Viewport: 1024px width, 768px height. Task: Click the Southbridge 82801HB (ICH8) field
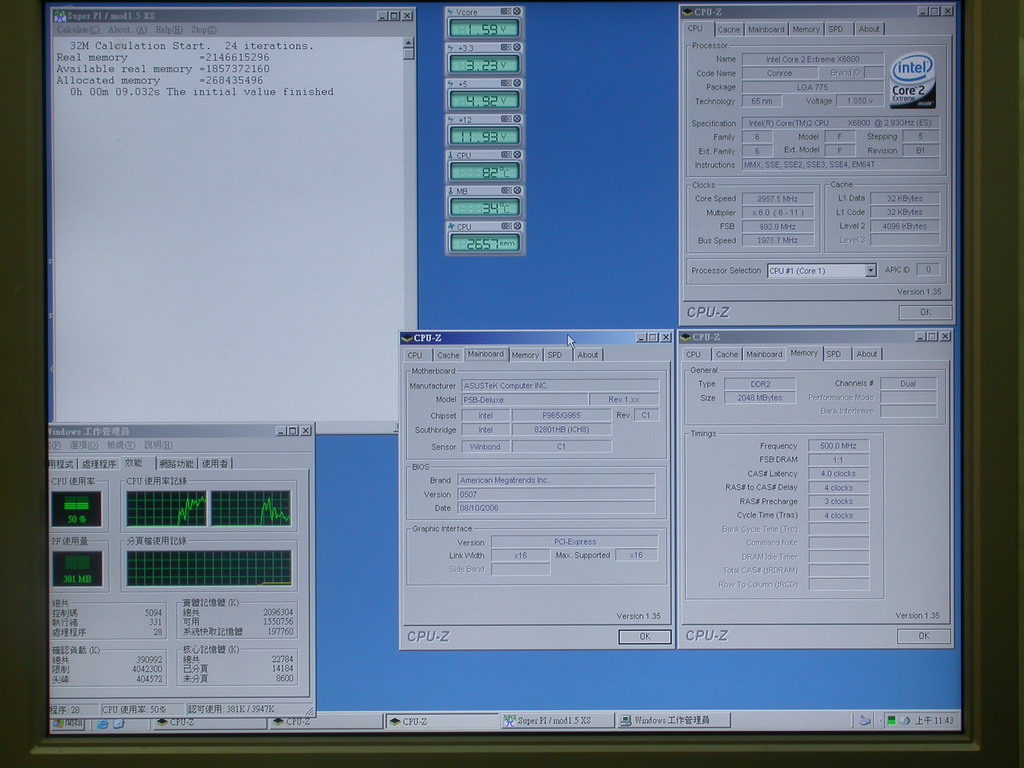561,430
